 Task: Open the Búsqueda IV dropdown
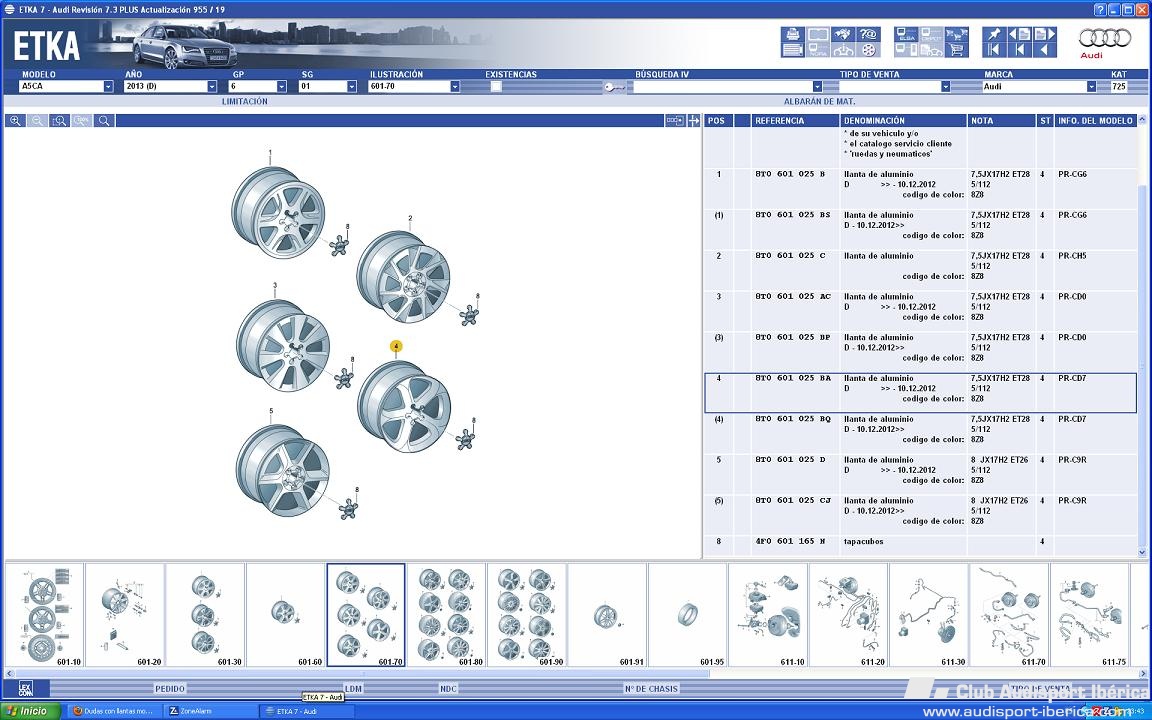[x=817, y=87]
